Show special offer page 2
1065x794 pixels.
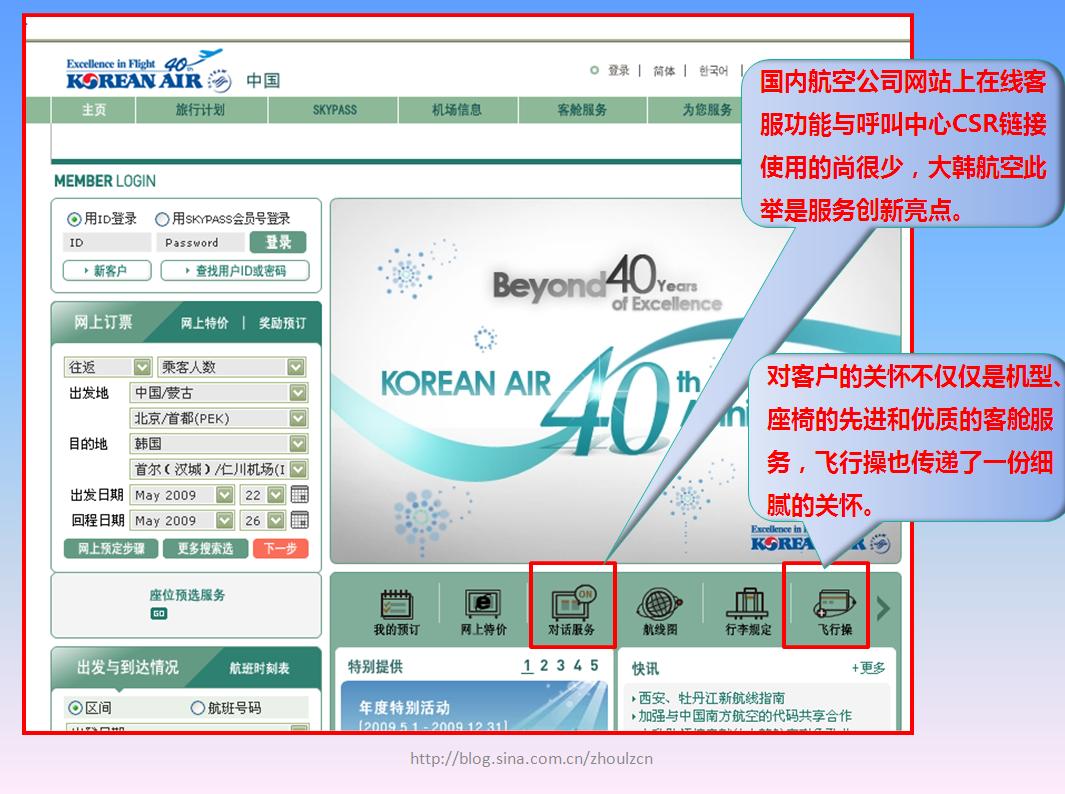coord(544,666)
